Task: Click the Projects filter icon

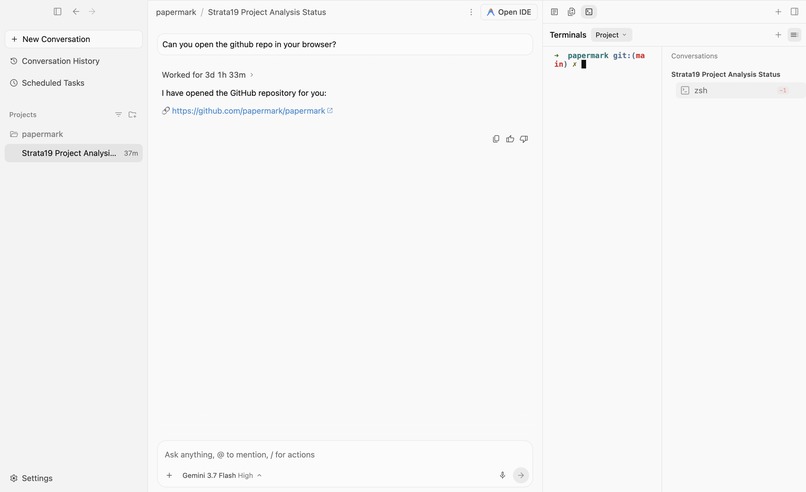Action: coord(118,115)
